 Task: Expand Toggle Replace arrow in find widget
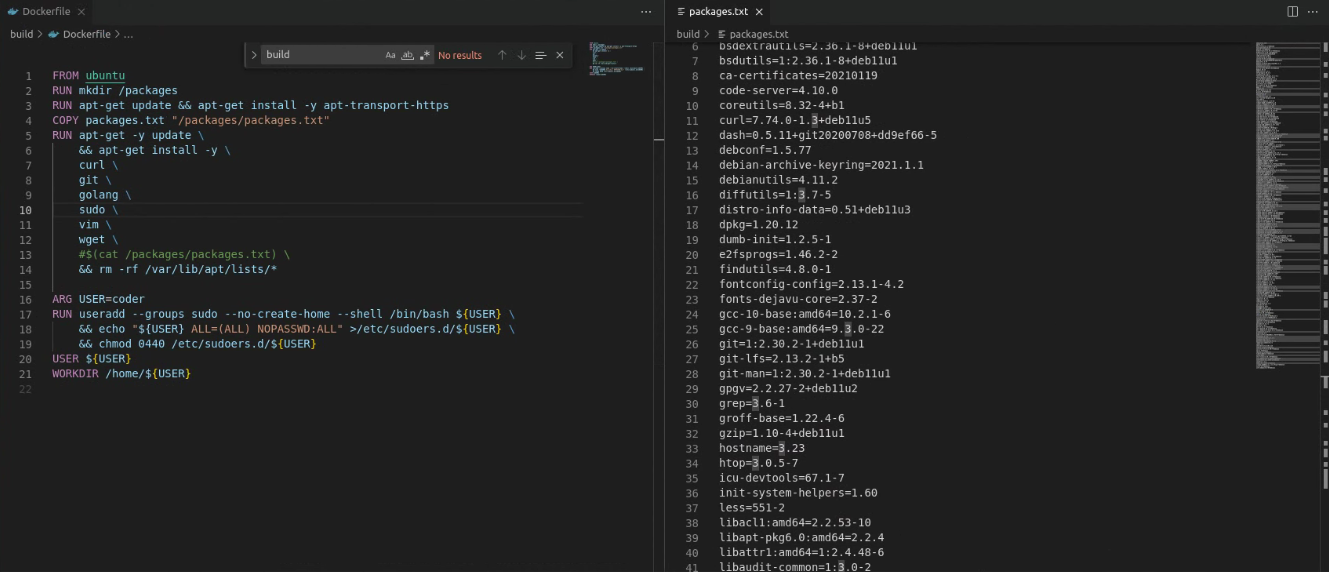tap(254, 55)
